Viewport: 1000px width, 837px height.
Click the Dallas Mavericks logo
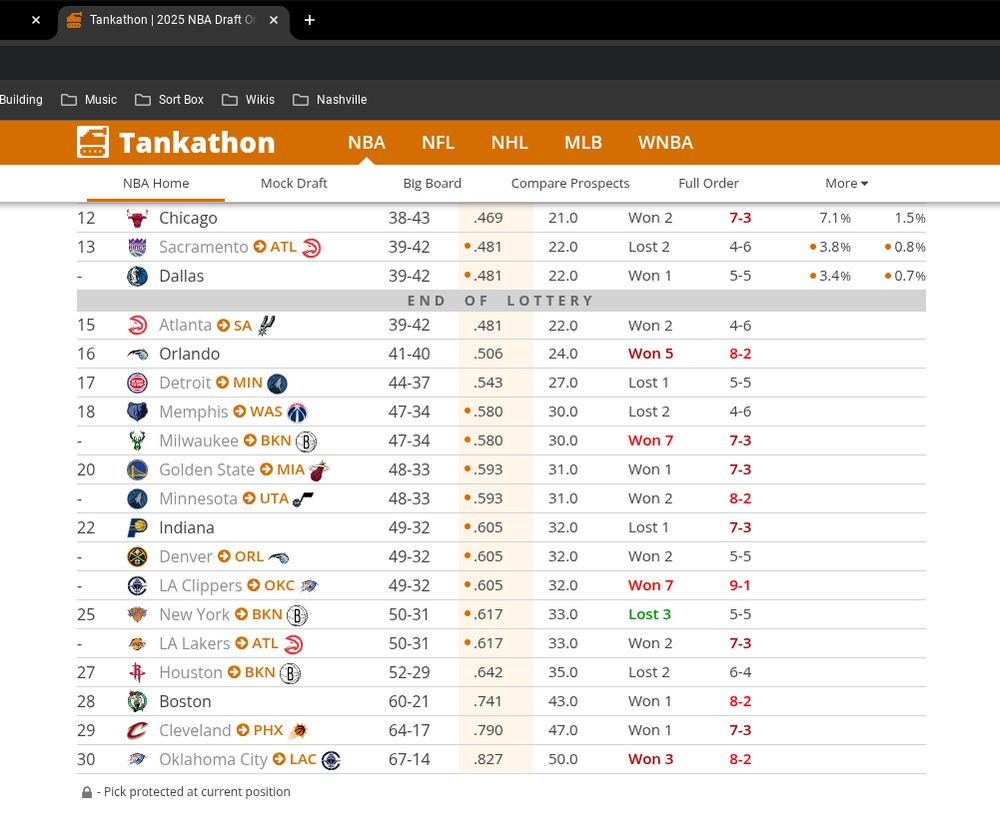(x=137, y=276)
